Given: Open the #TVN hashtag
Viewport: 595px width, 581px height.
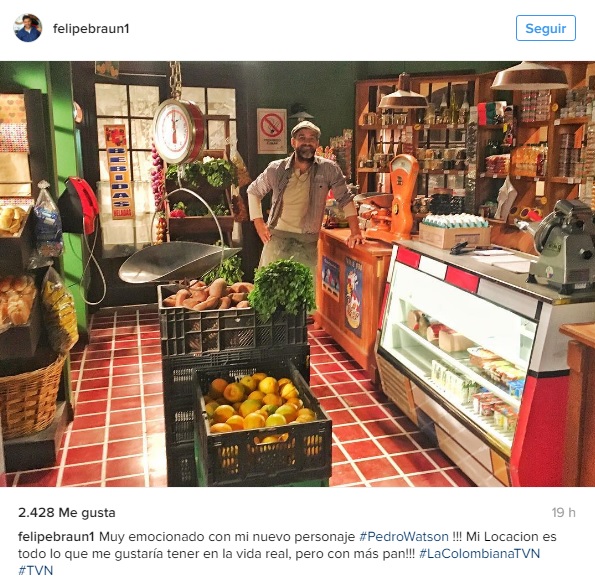Looking at the screenshot, I should tap(35, 570).
